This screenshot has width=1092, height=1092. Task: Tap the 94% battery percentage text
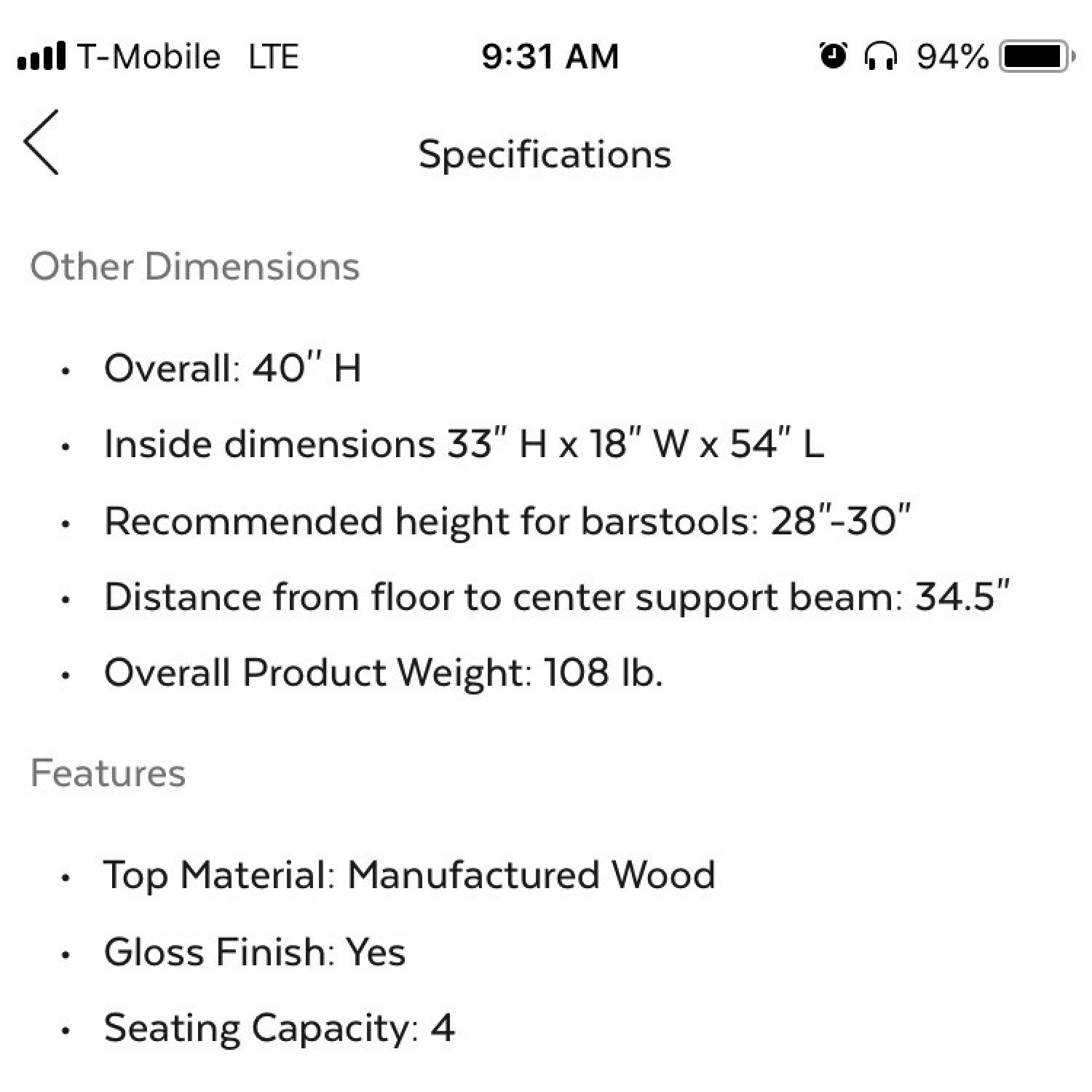[952, 57]
